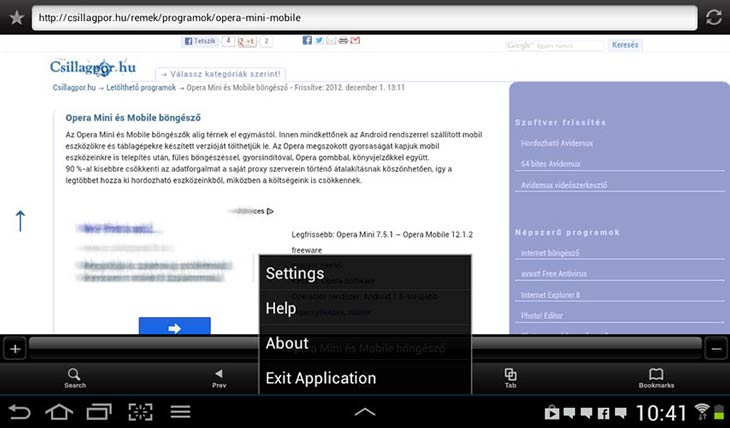Click the blue right-arrow button
The image size is (730, 428).
pos(175,326)
